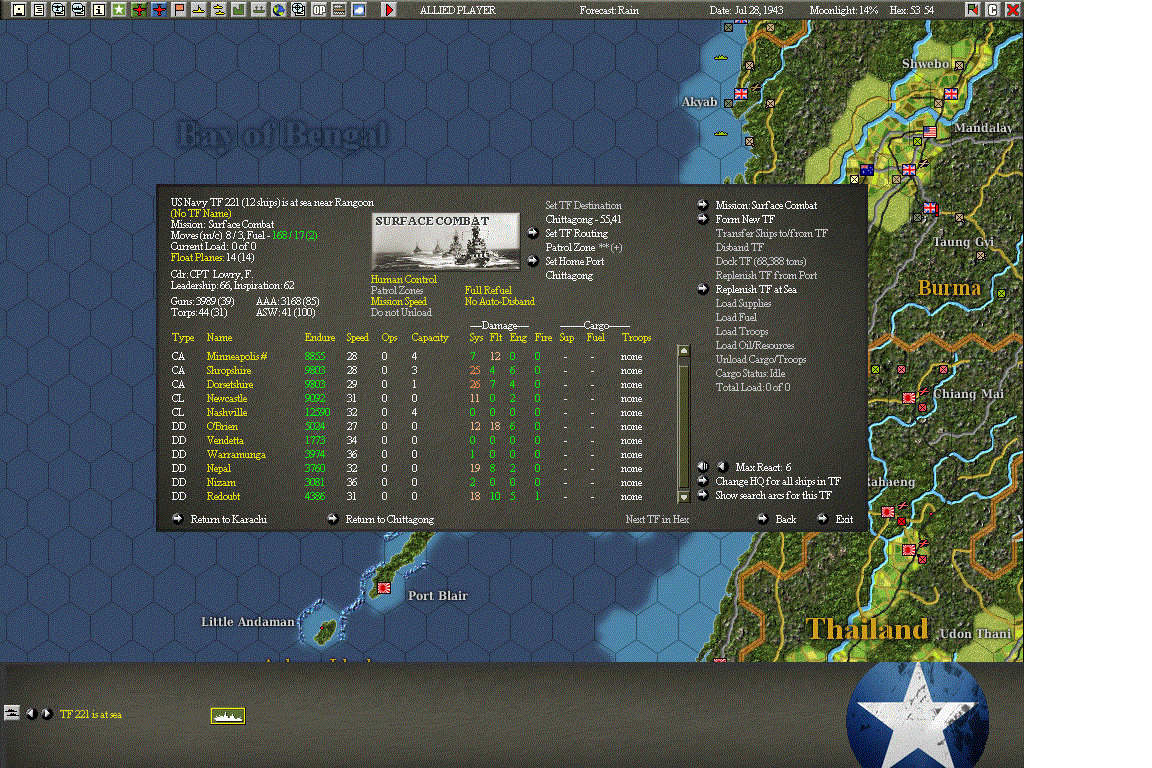Image resolution: width=1152 pixels, height=768 pixels.
Task: Click arrow beside Change HQ for all ships
Action: pos(702,481)
